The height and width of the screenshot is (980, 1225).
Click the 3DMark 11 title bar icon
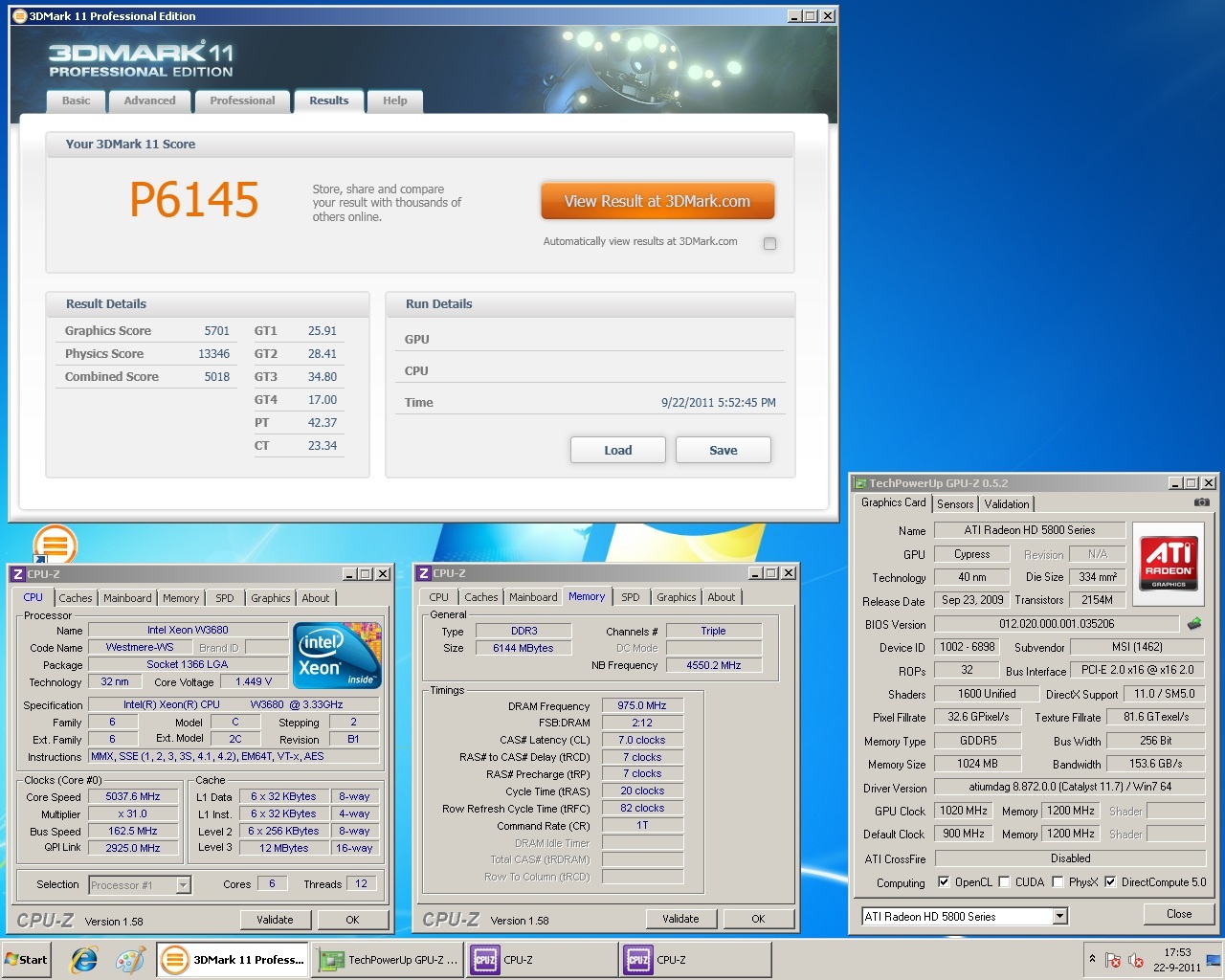[x=19, y=15]
